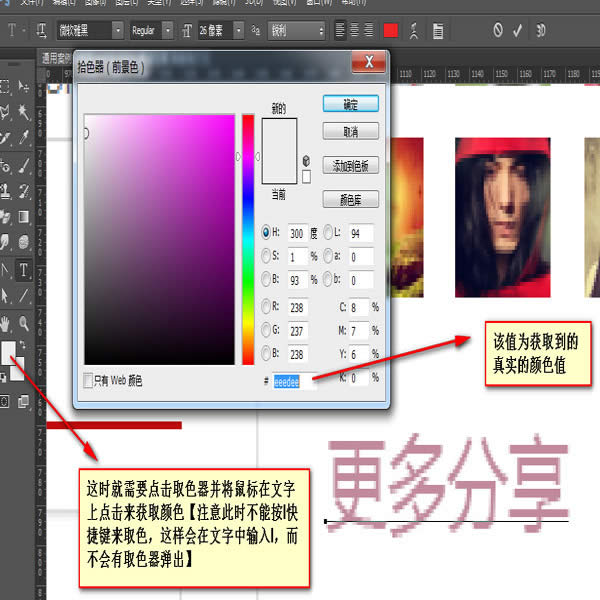Image resolution: width=600 pixels, height=600 pixels.
Task: Open the 26 像素 font size dropdown
Action: coord(239,30)
